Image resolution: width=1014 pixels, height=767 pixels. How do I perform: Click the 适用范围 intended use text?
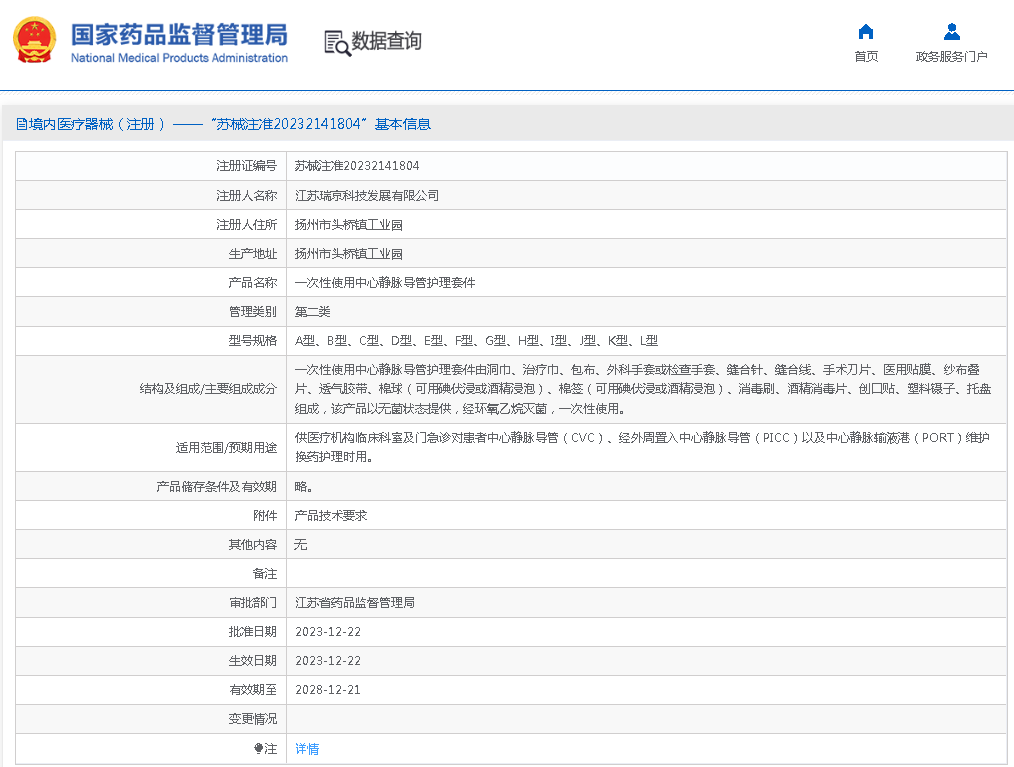click(x=642, y=447)
